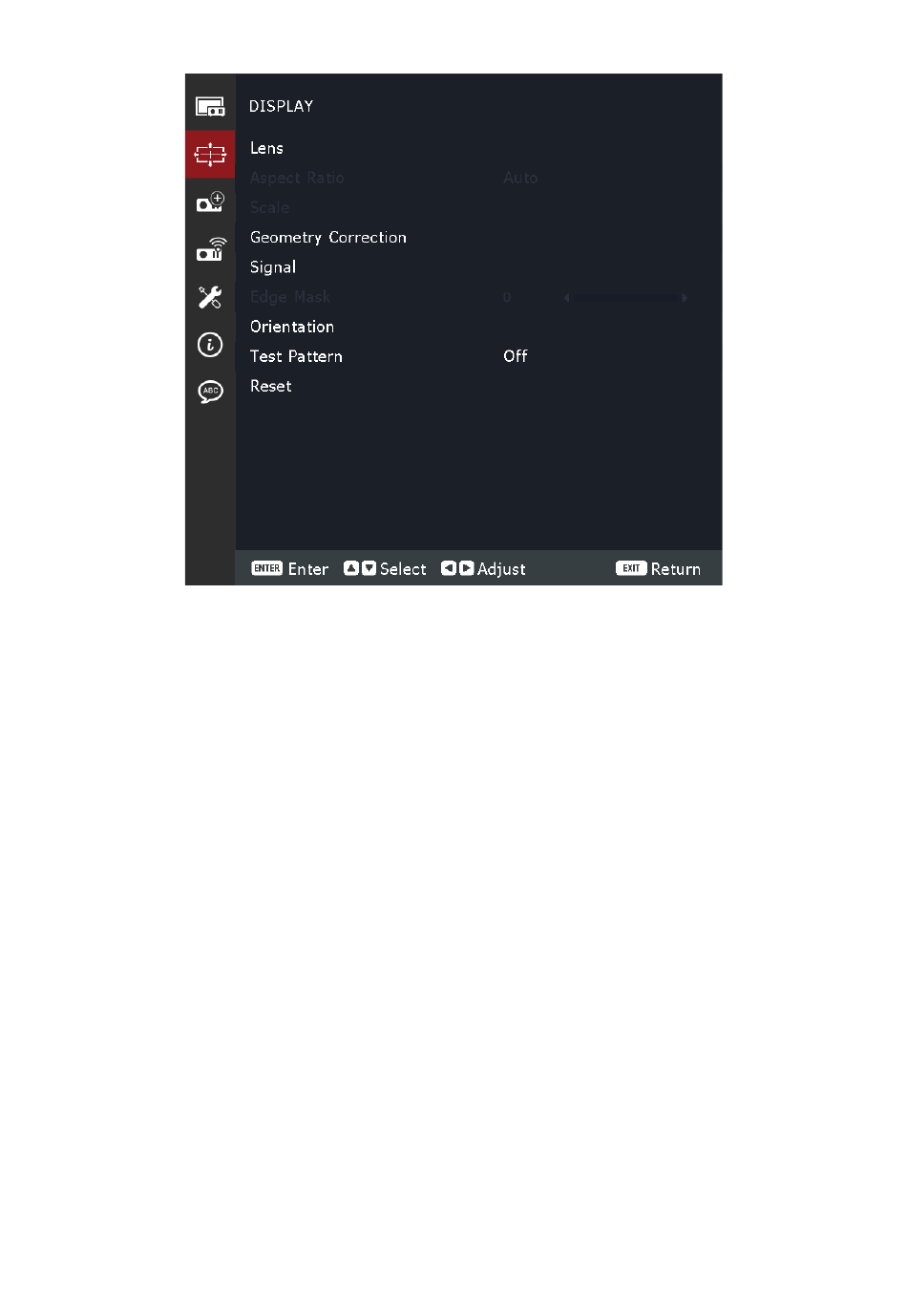The width and height of the screenshot is (907, 1316).
Task: Click the ENTER key icon in footer
Action: 266,568
